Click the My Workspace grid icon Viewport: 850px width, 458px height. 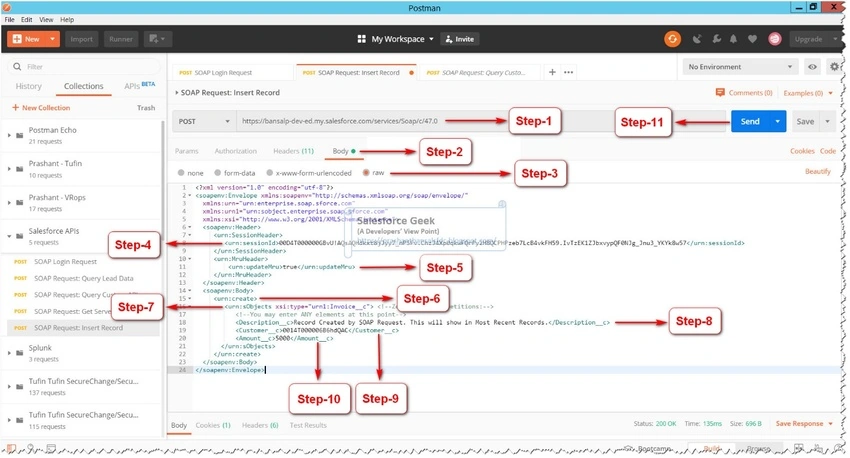pyautogui.click(x=362, y=39)
